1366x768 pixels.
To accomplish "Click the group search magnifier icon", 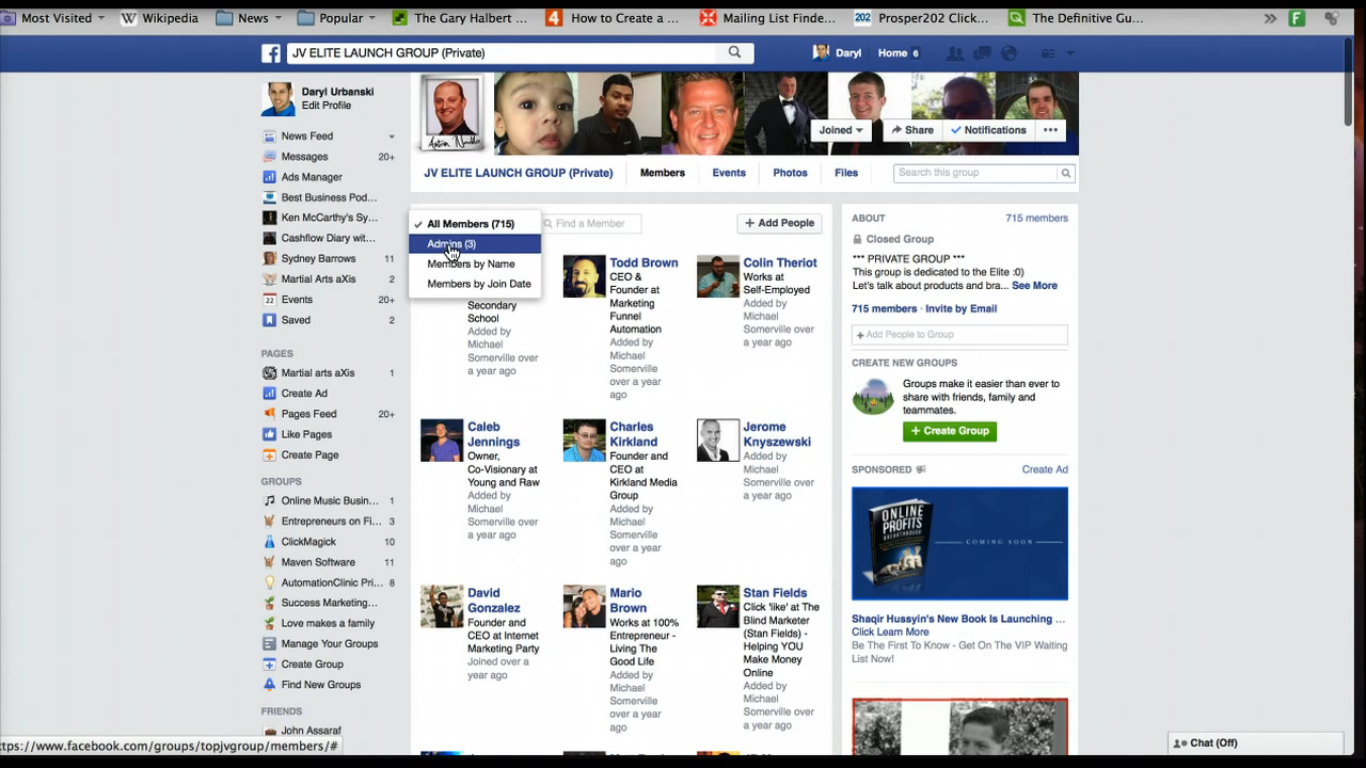I will 1066,173.
